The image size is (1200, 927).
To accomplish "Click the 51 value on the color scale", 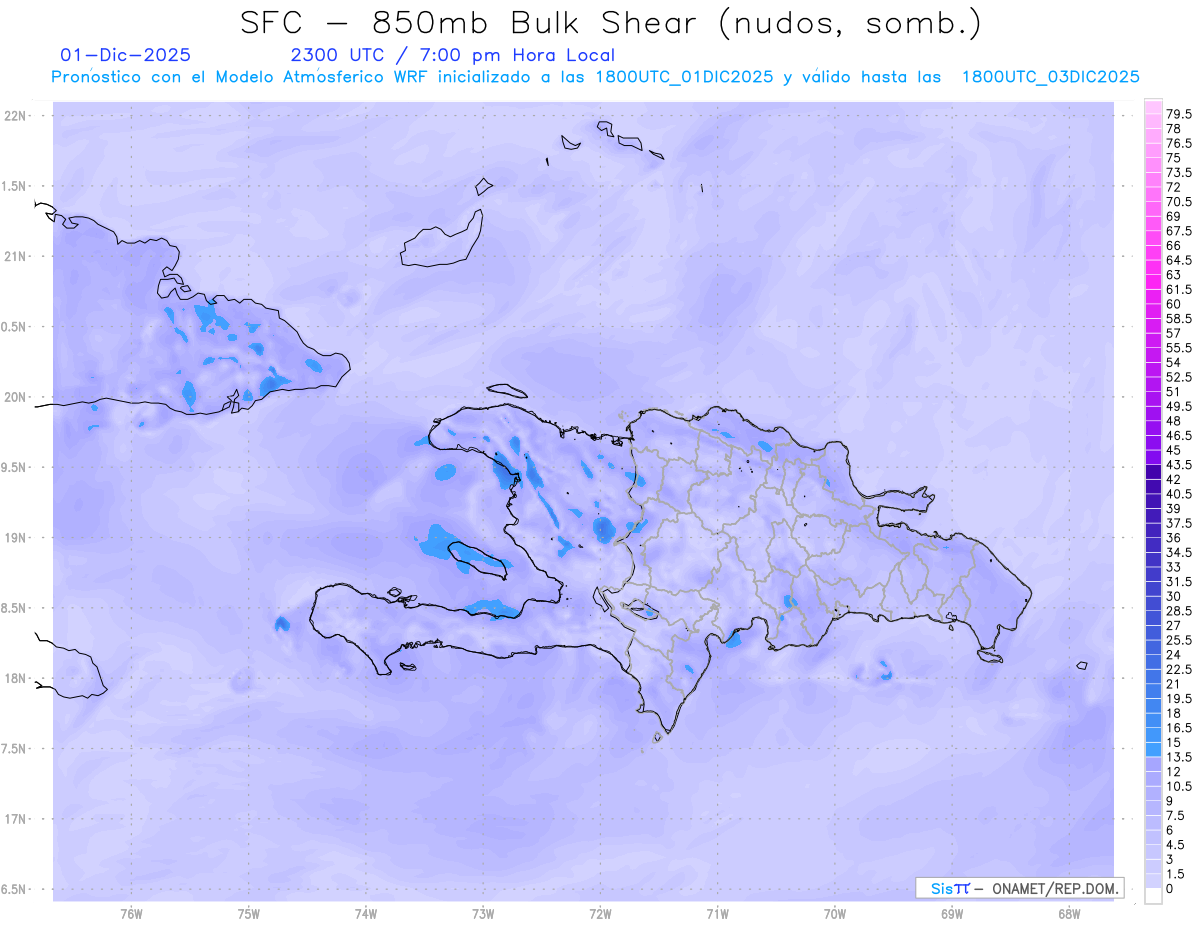I will click(1174, 392).
